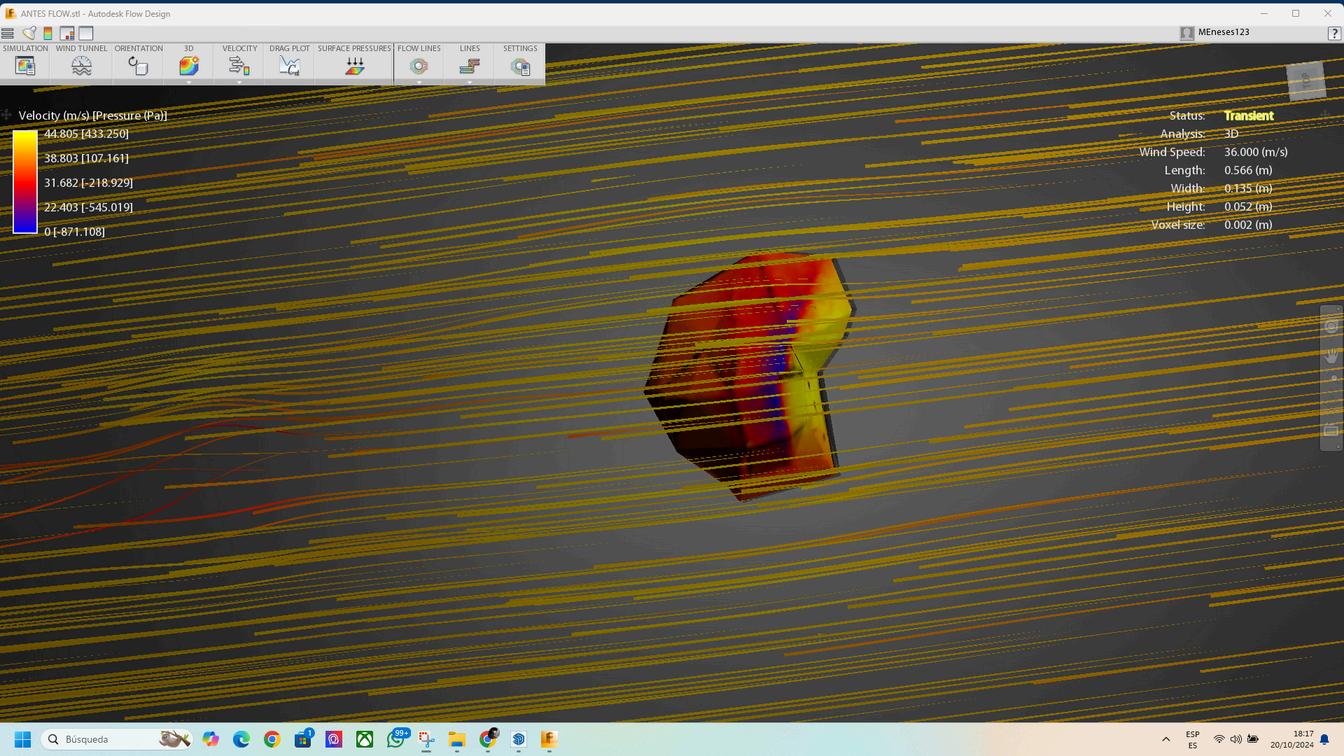Open the application hamburger menu

[8, 33]
